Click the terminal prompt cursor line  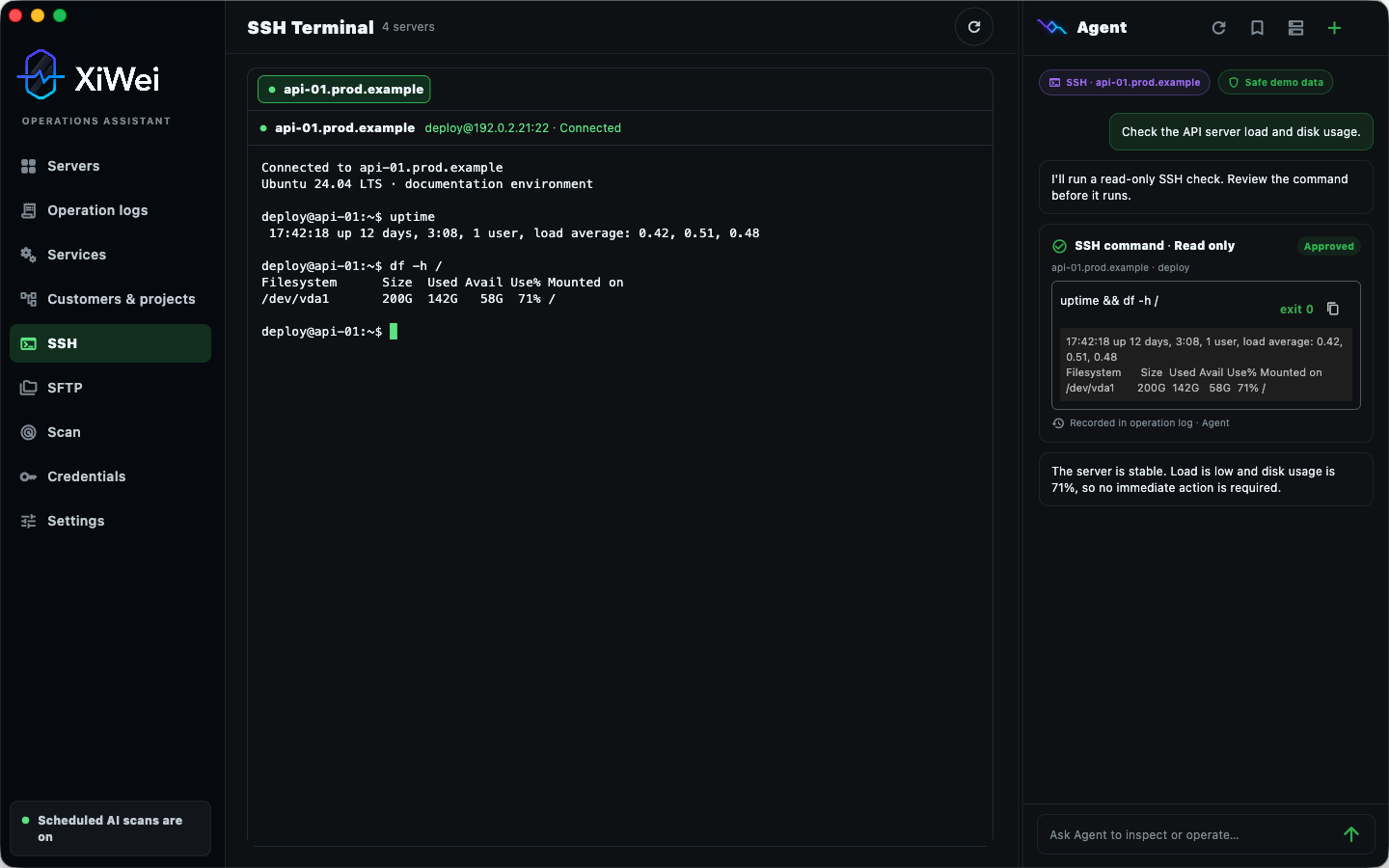[x=329, y=331]
